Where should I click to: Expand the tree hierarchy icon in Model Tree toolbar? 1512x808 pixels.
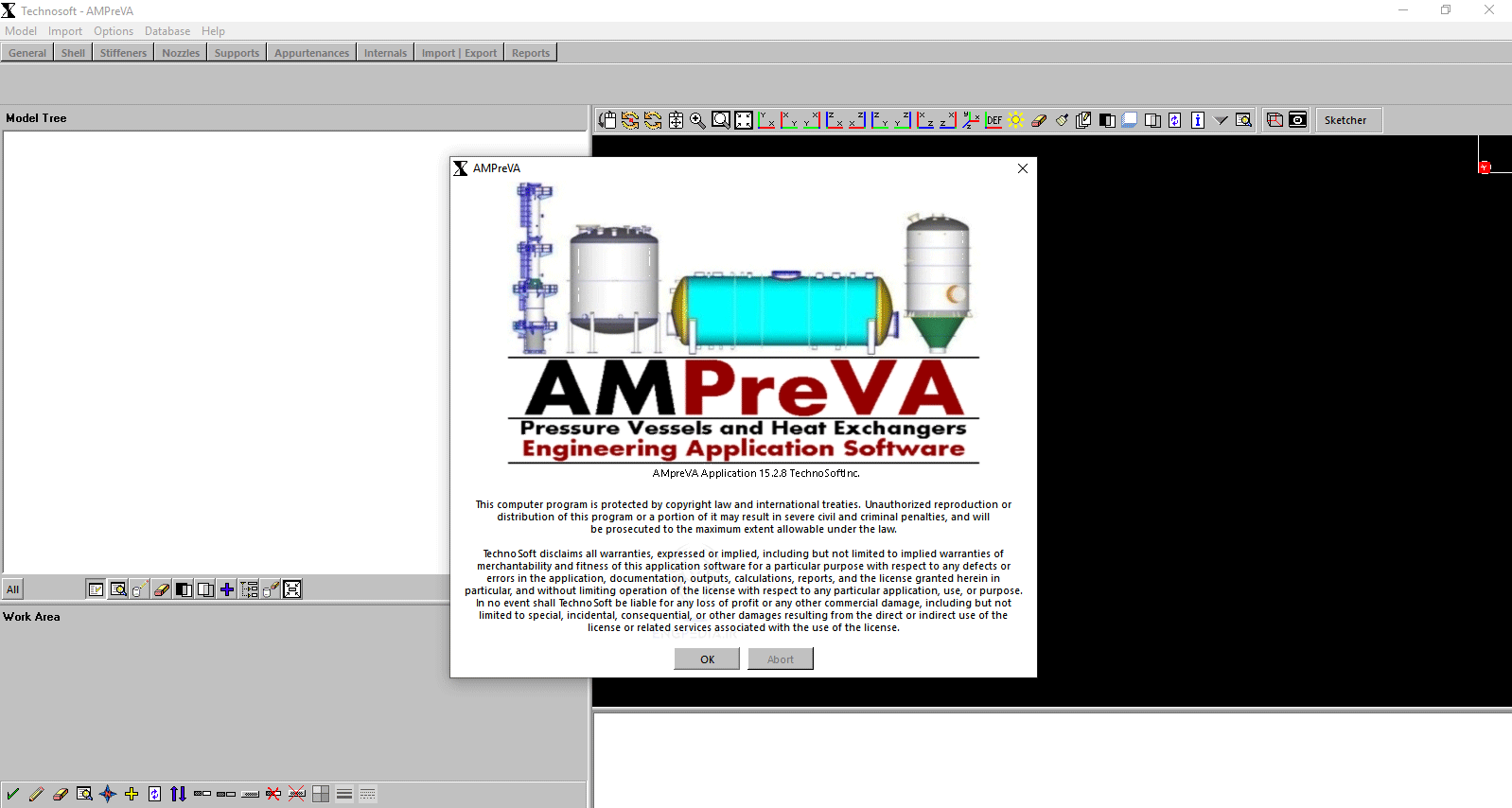pyautogui.click(x=249, y=589)
